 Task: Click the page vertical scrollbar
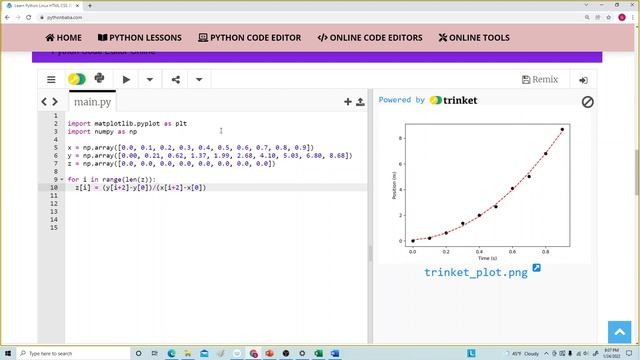point(637,173)
